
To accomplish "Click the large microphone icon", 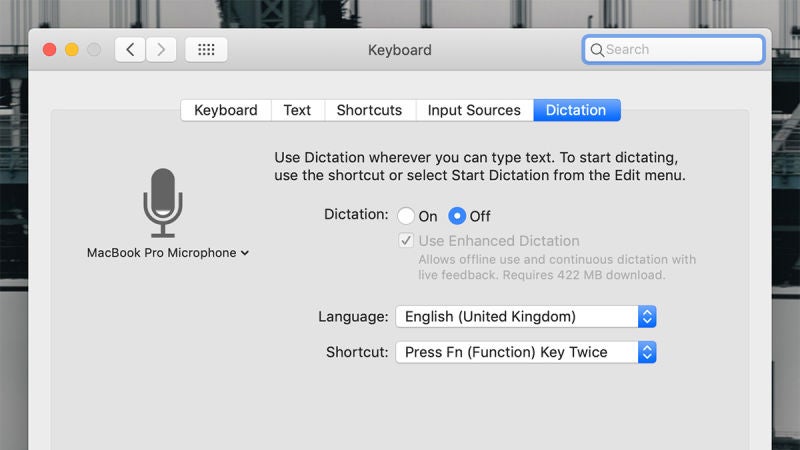I will tap(163, 202).
